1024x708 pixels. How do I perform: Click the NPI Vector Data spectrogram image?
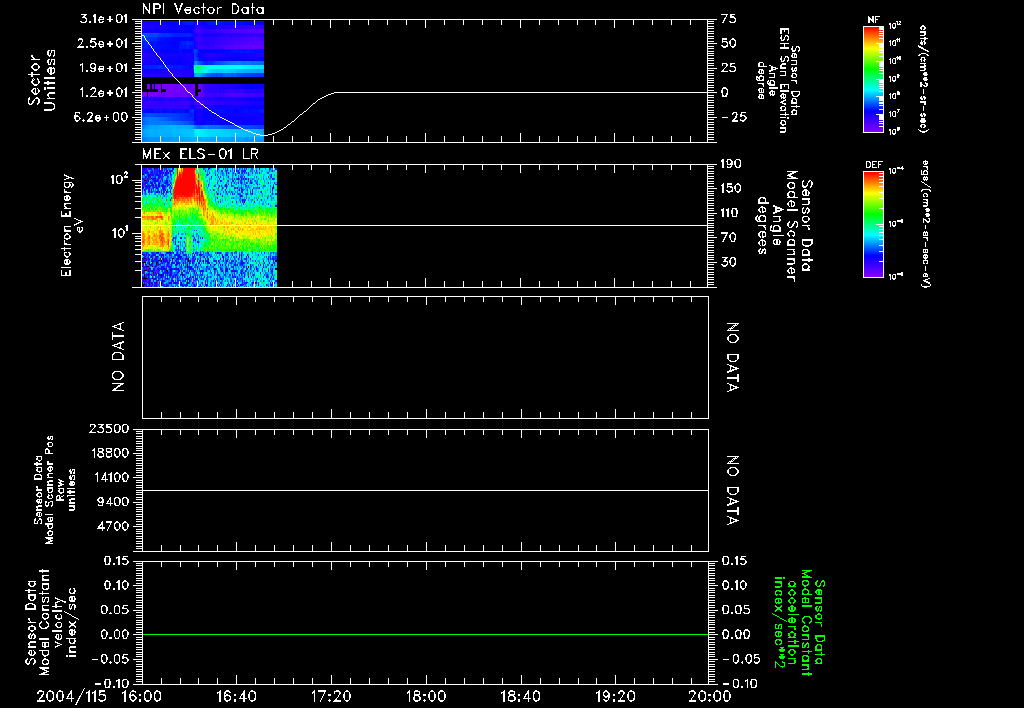click(203, 81)
